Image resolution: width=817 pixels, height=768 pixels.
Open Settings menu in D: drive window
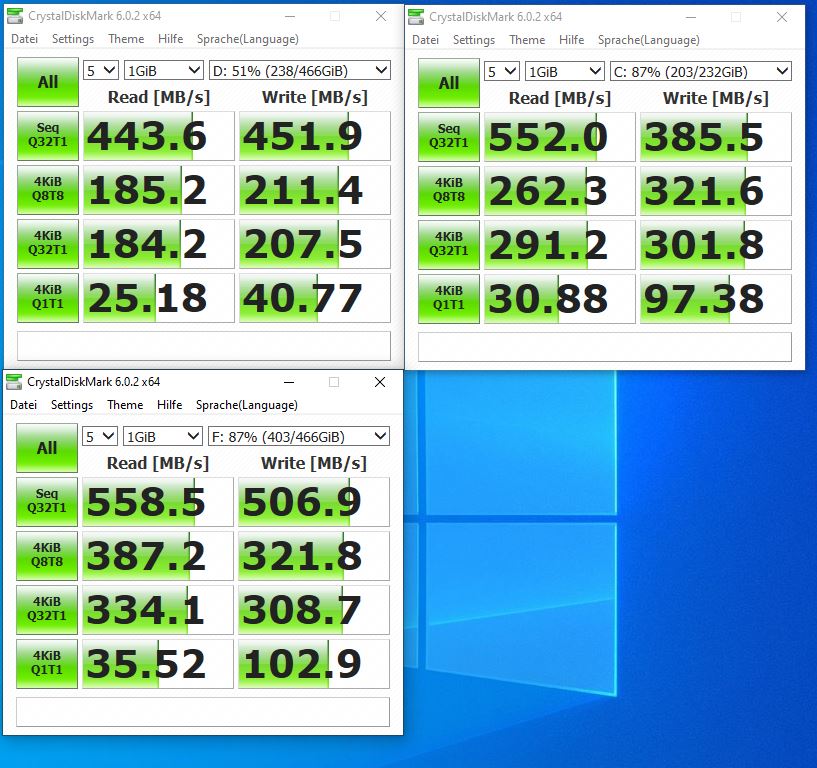[x=73, y=39]
